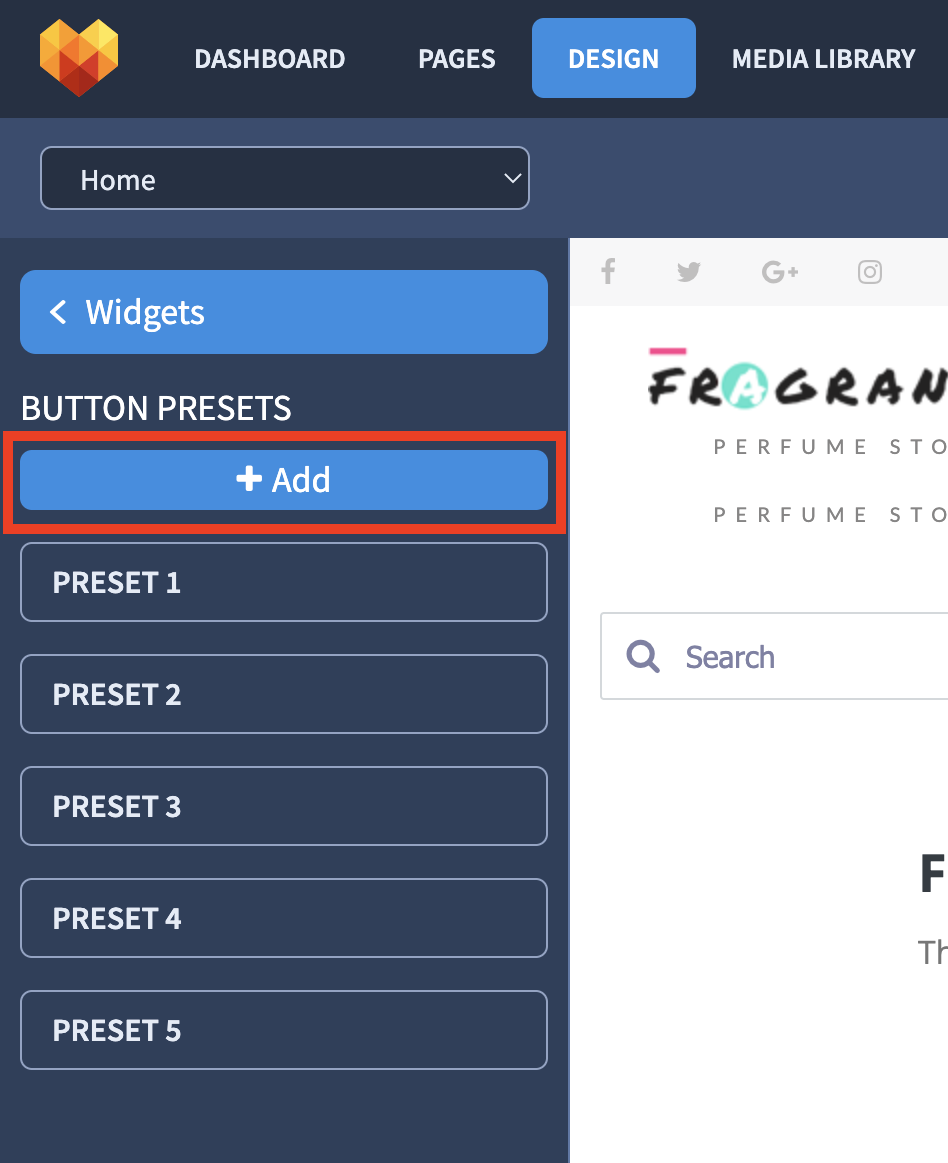Pick Preset 5 button style
The width and height of the screenshot is (948, 1163).
click(284, 1030)
